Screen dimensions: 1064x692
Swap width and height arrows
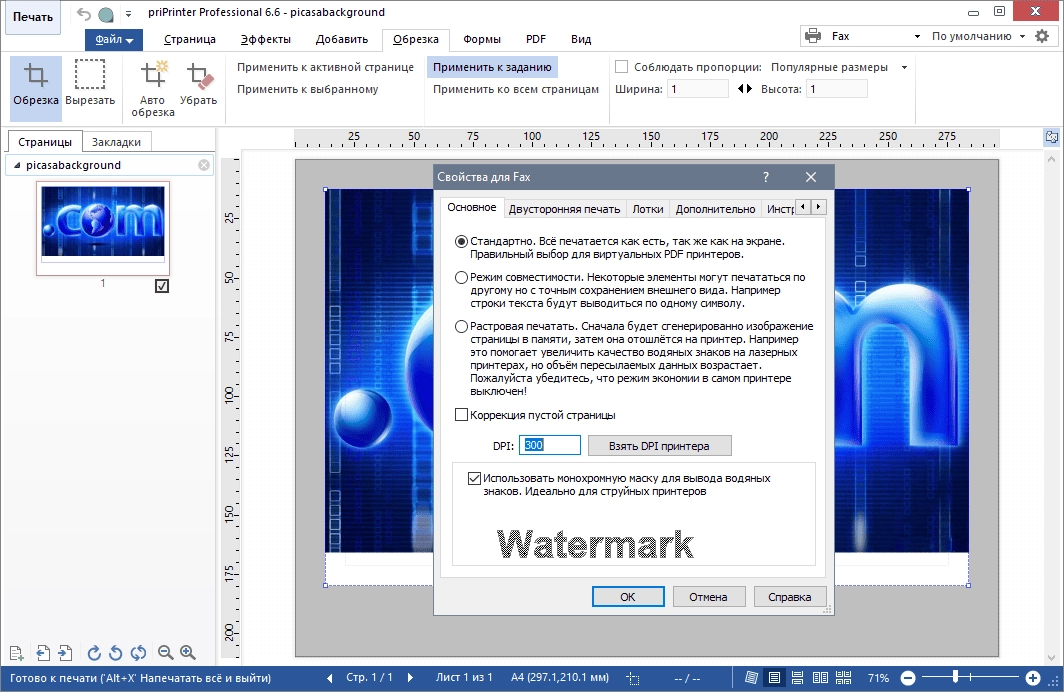click(745, 89)
